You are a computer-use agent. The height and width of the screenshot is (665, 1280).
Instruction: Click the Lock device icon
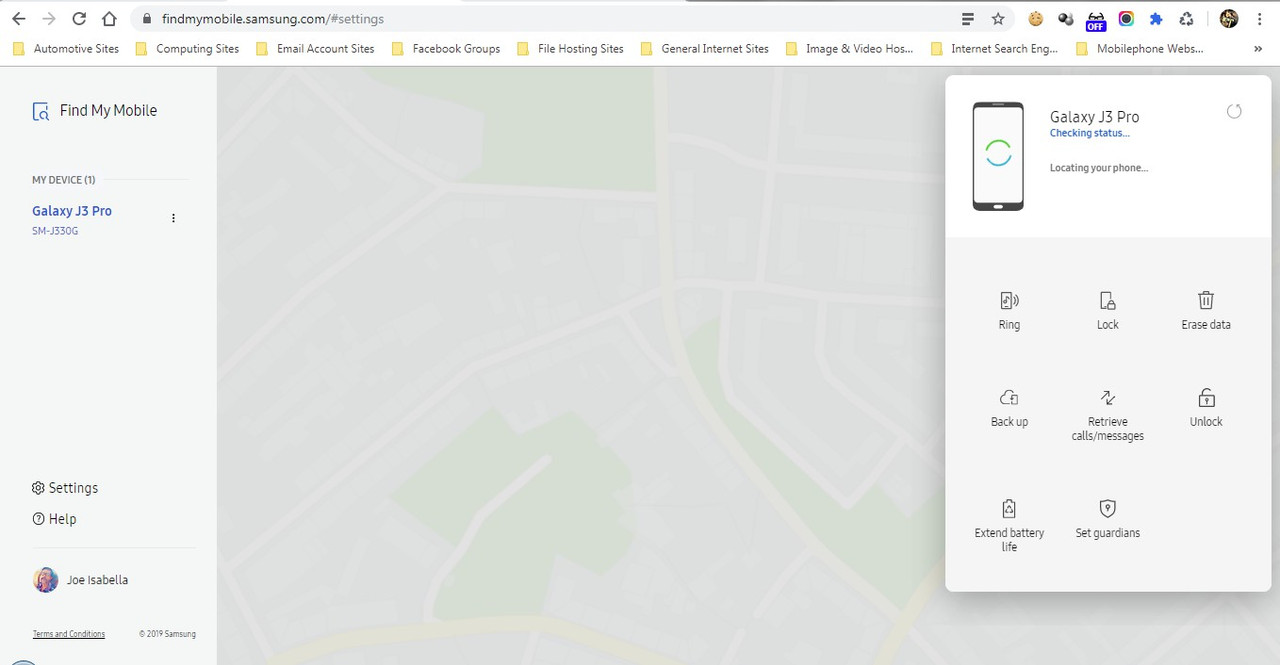[x=1107, y=301]
